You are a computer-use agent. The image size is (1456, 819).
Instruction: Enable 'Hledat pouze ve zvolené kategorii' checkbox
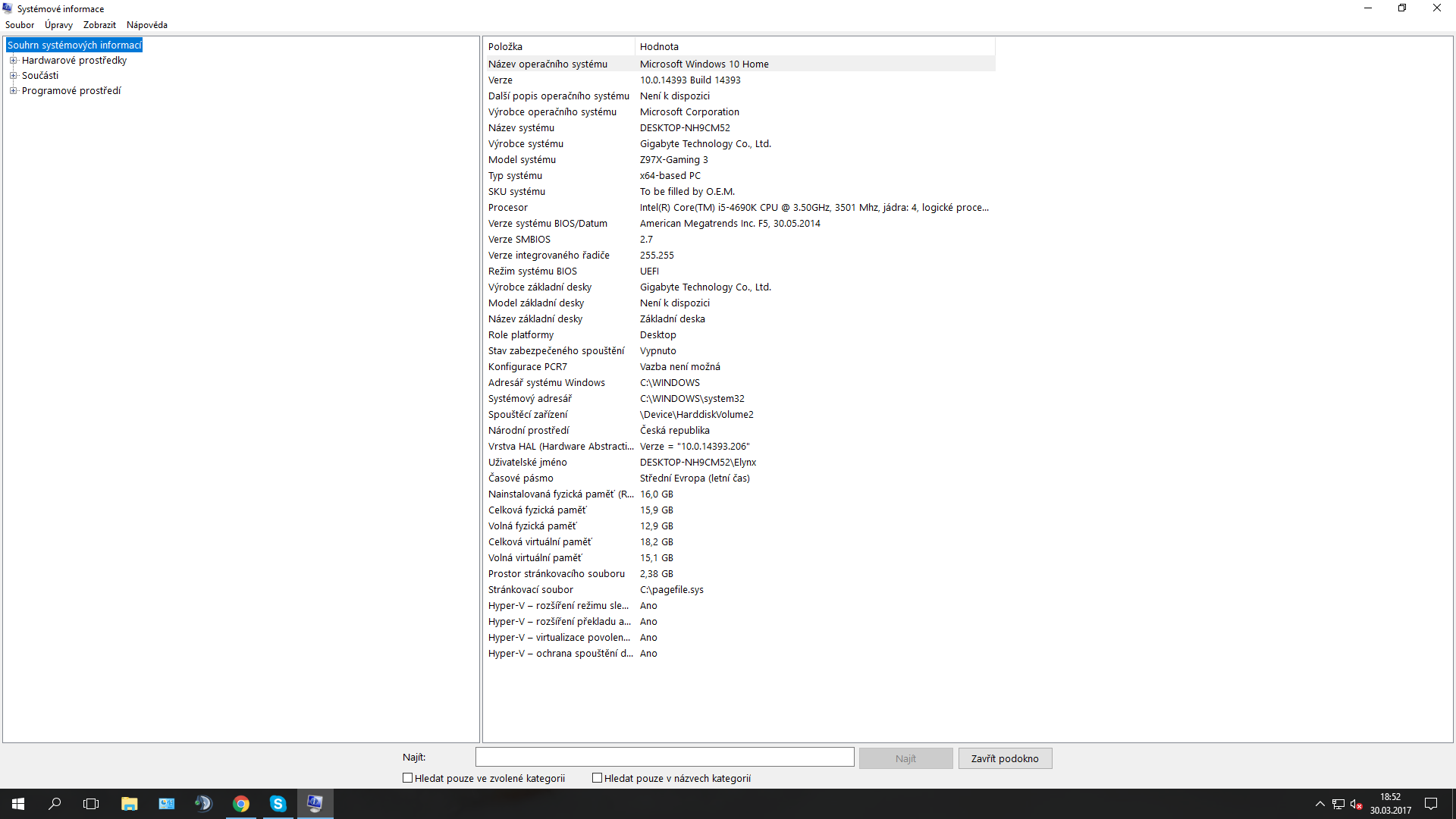(x=407, y=778)
